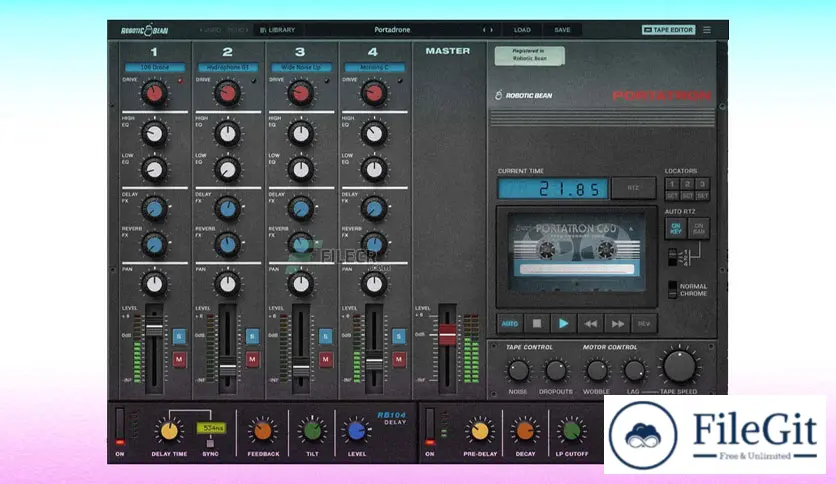
Task: Mute channel 4
Action: click(399, 359)
